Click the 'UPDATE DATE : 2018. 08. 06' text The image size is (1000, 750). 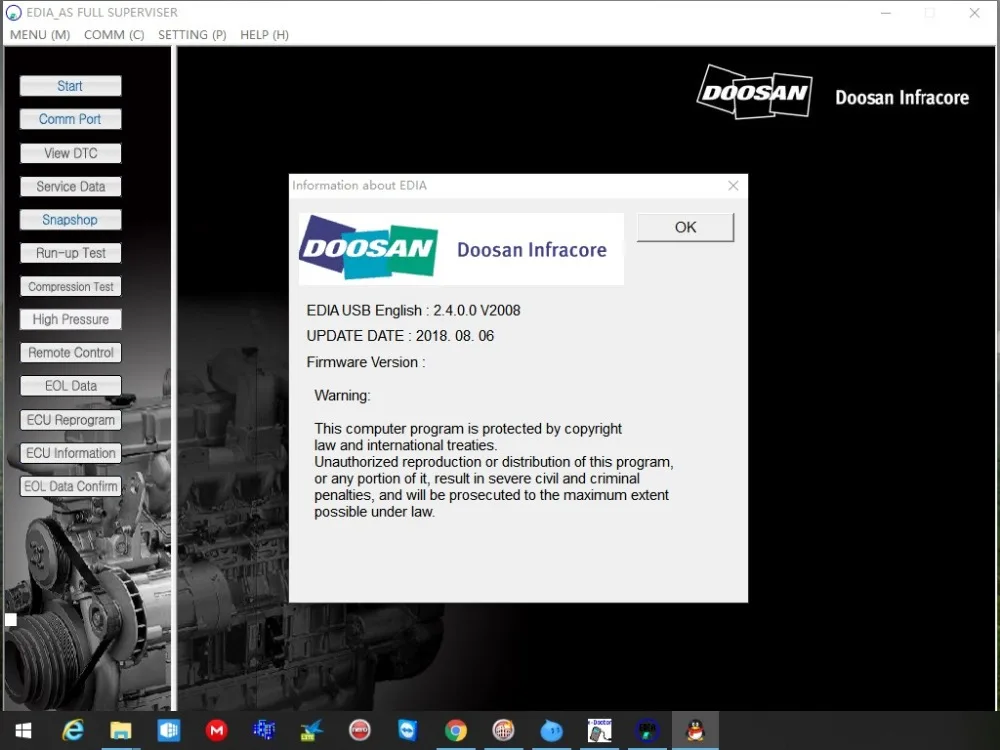400,336
